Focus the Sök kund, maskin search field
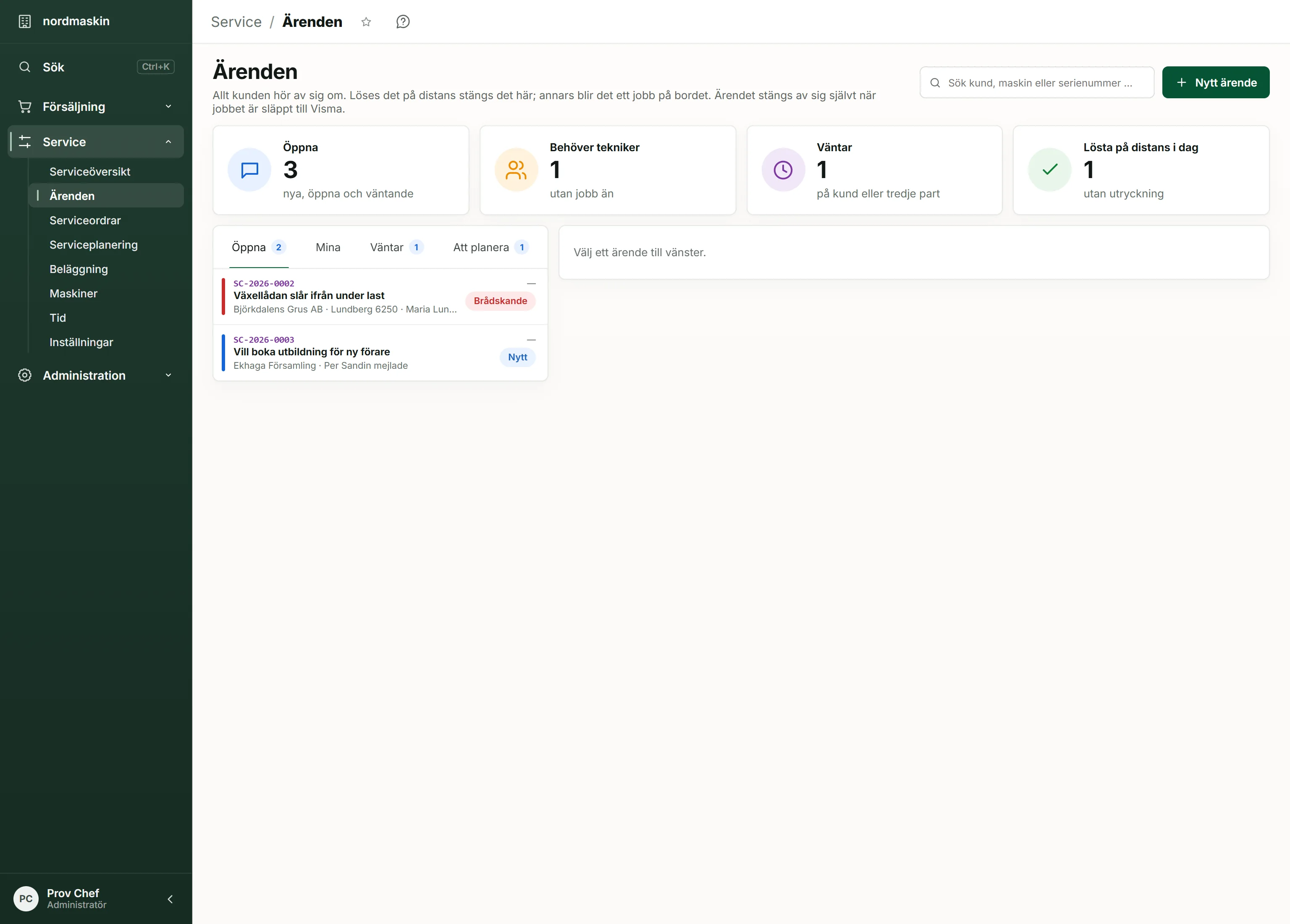 click(x=1036, y=82)
